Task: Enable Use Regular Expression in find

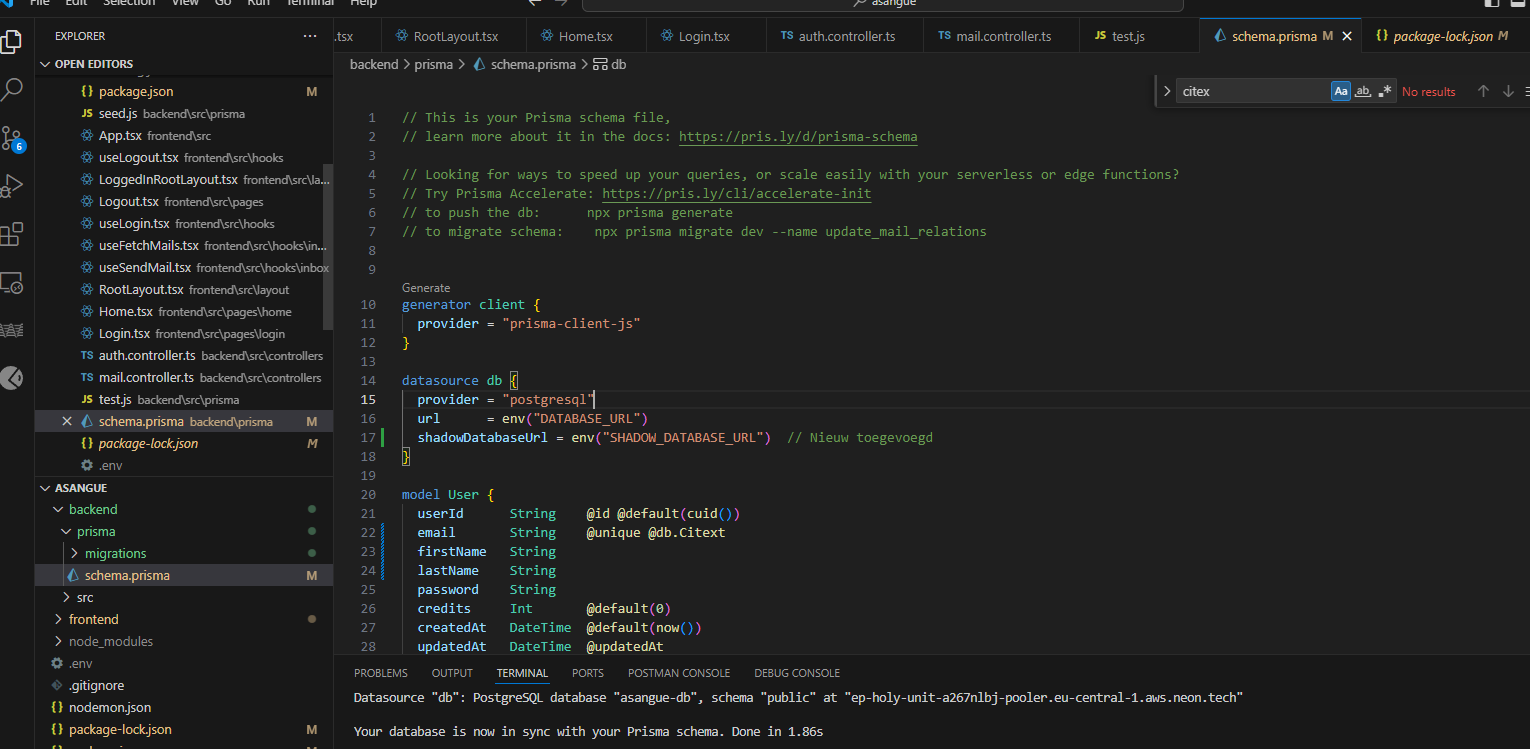Action: coord(1385,91)
